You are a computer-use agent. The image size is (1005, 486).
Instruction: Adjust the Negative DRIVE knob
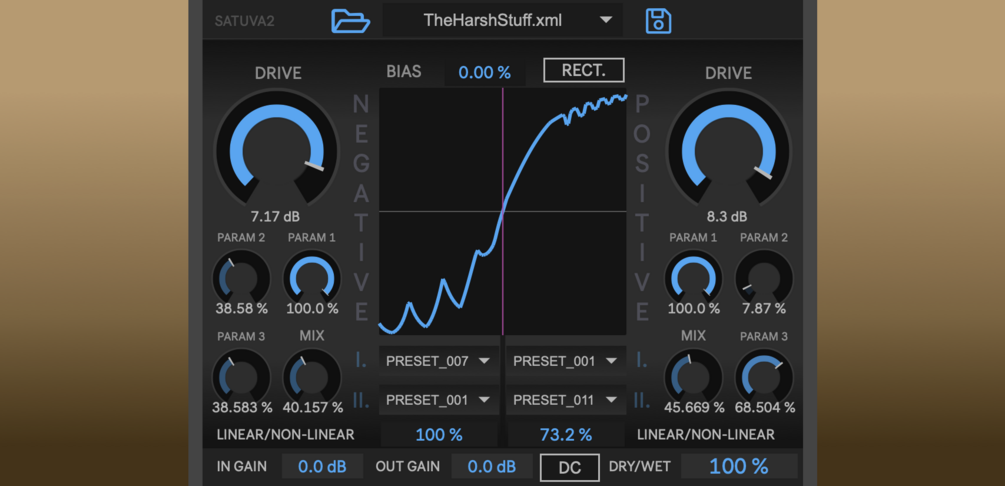tap(276, 149)
